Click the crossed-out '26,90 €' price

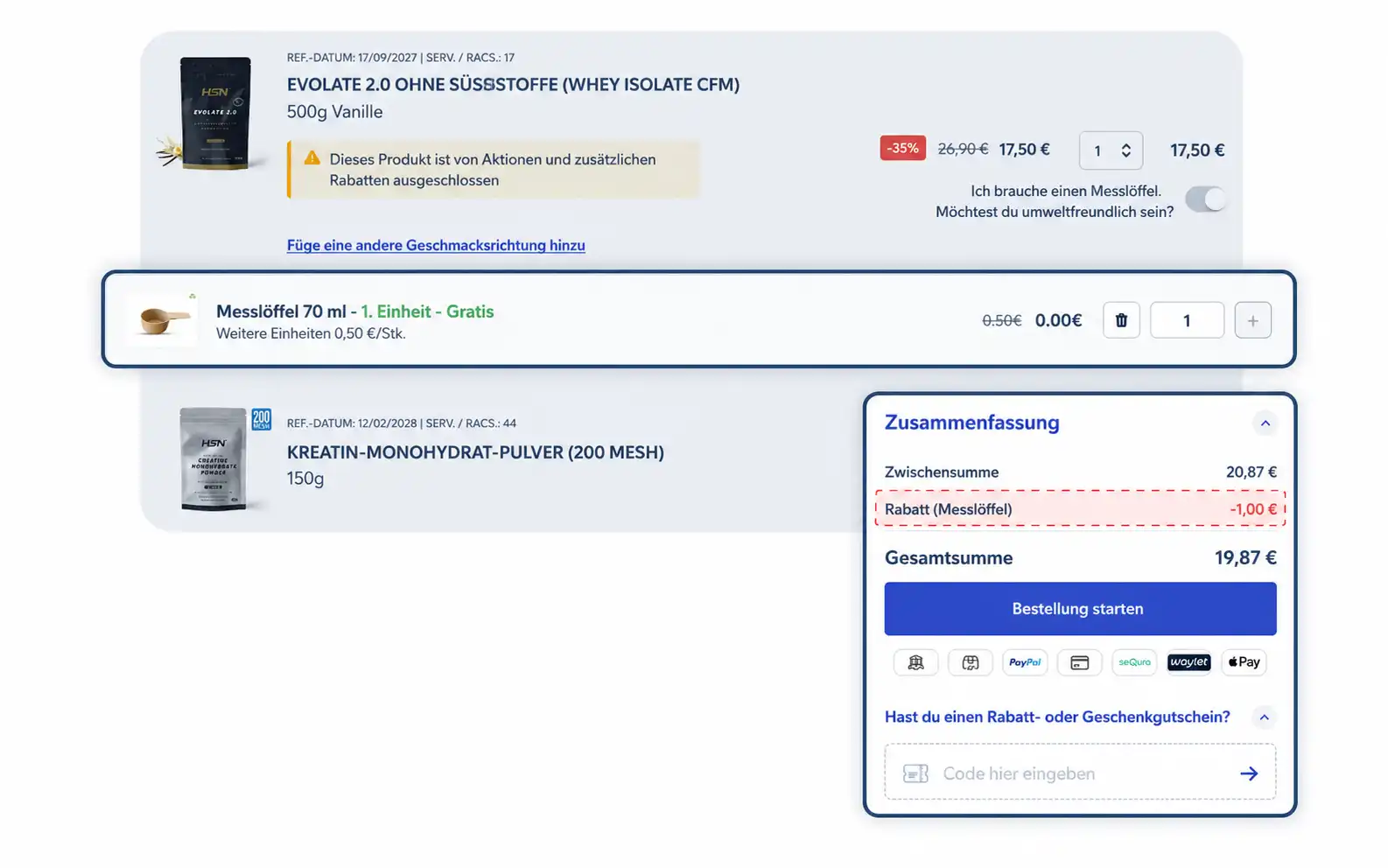(963, 150)
